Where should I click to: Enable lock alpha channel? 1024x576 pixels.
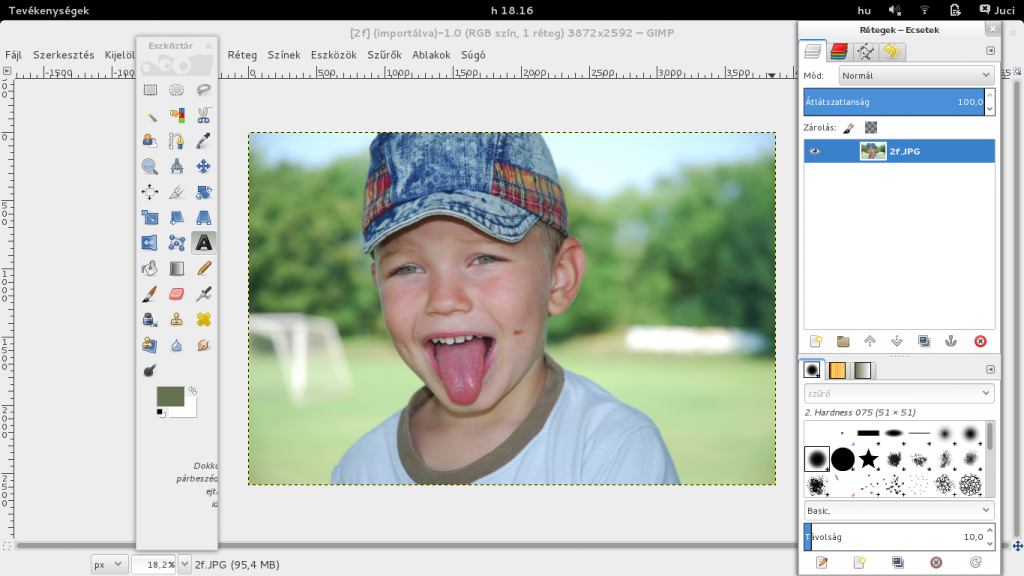(x=871, y=128)
